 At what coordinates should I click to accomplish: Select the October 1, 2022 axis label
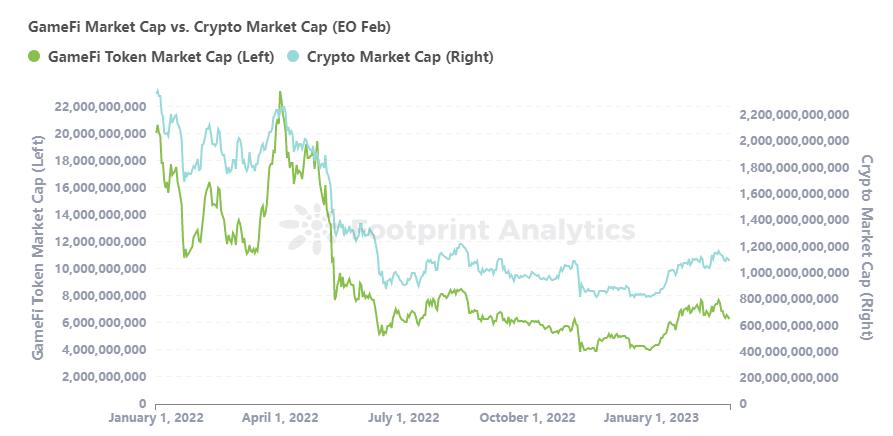528,418
